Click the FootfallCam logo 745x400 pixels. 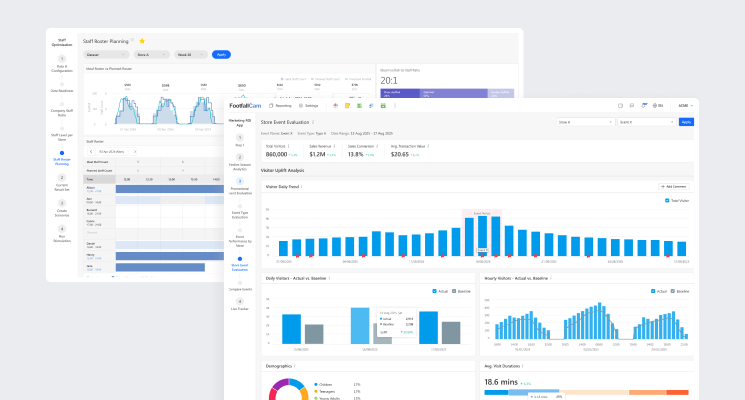(x=246, y=105)
